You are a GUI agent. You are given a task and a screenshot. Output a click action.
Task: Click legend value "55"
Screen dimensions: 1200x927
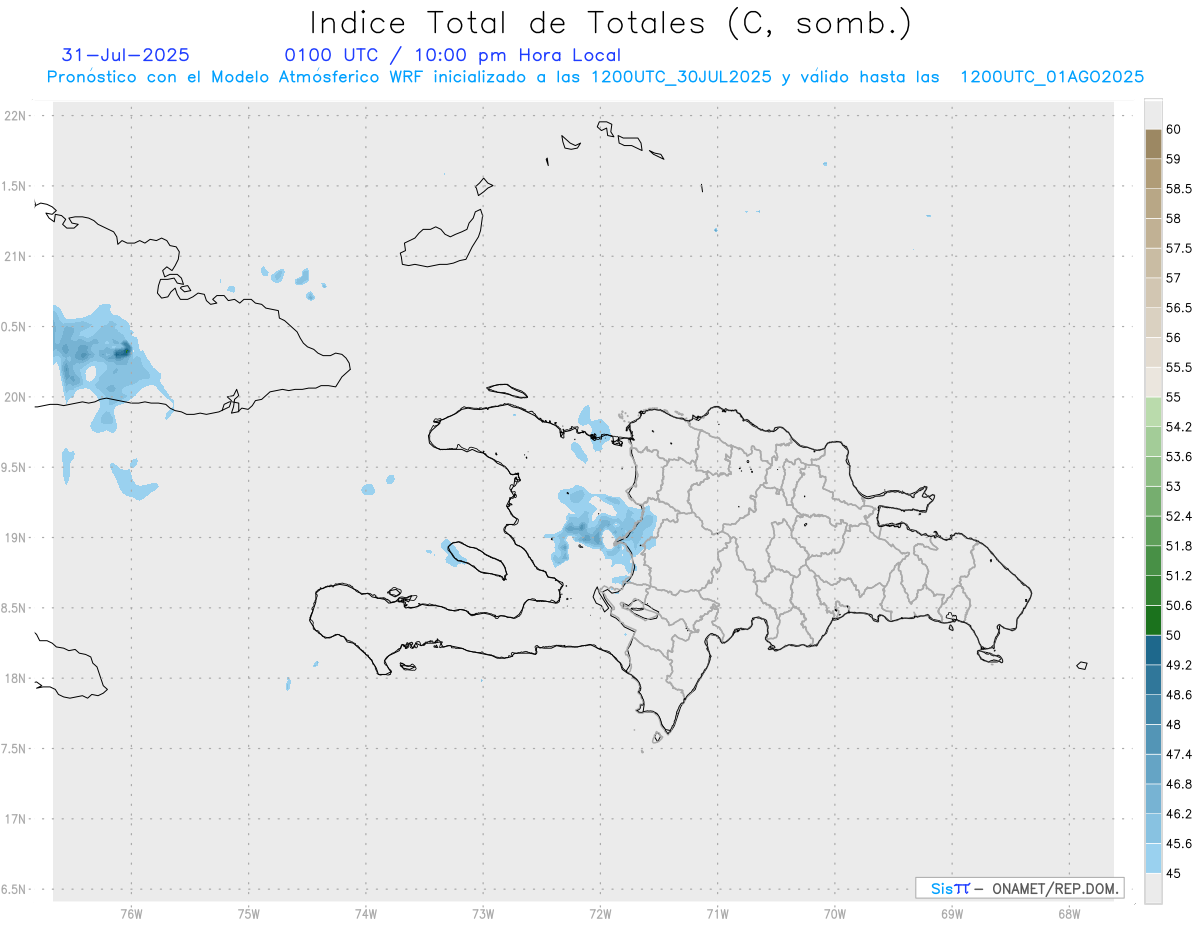point(1174,397)
